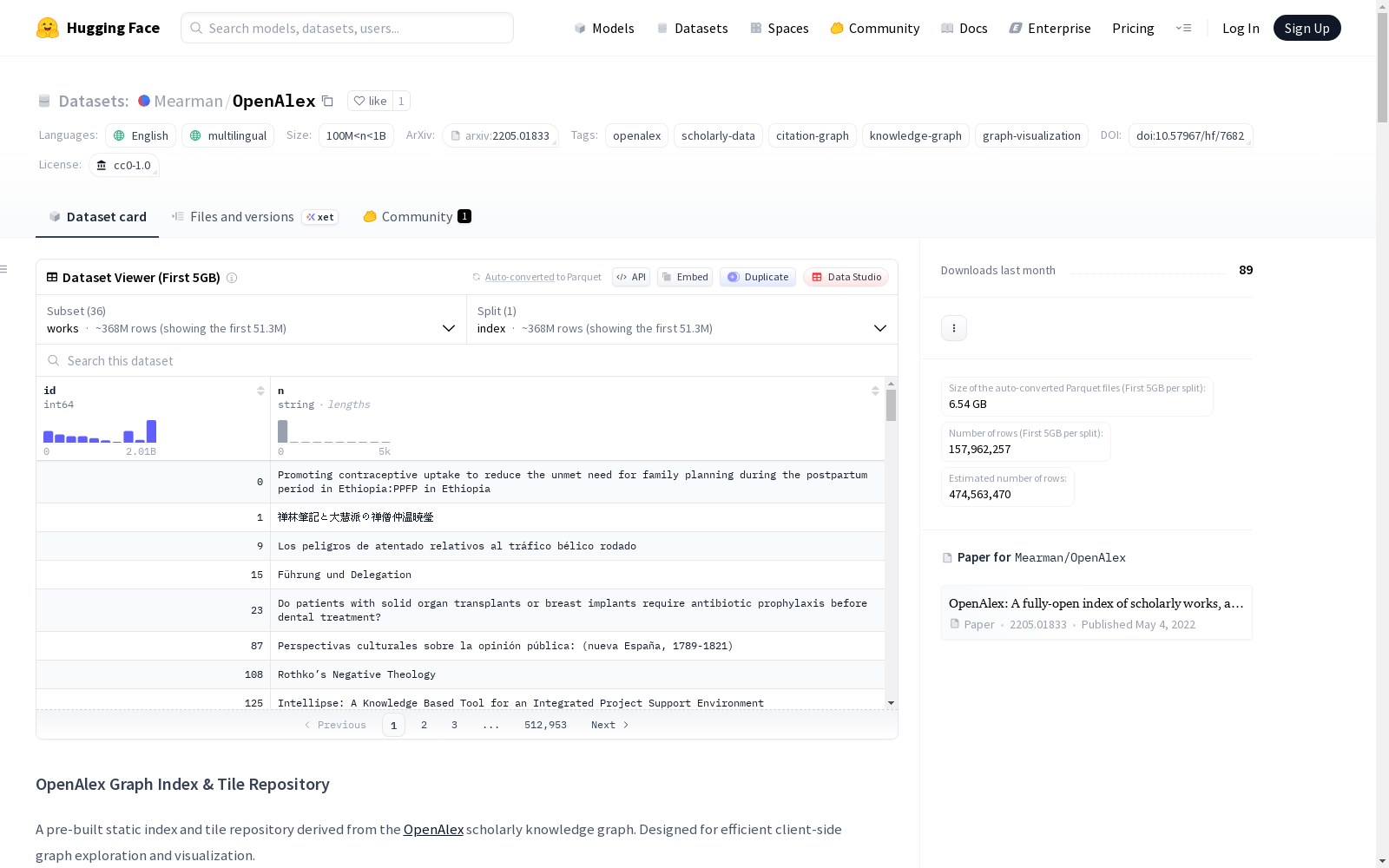Open Spaces in the top navigation

pos(780,28)
